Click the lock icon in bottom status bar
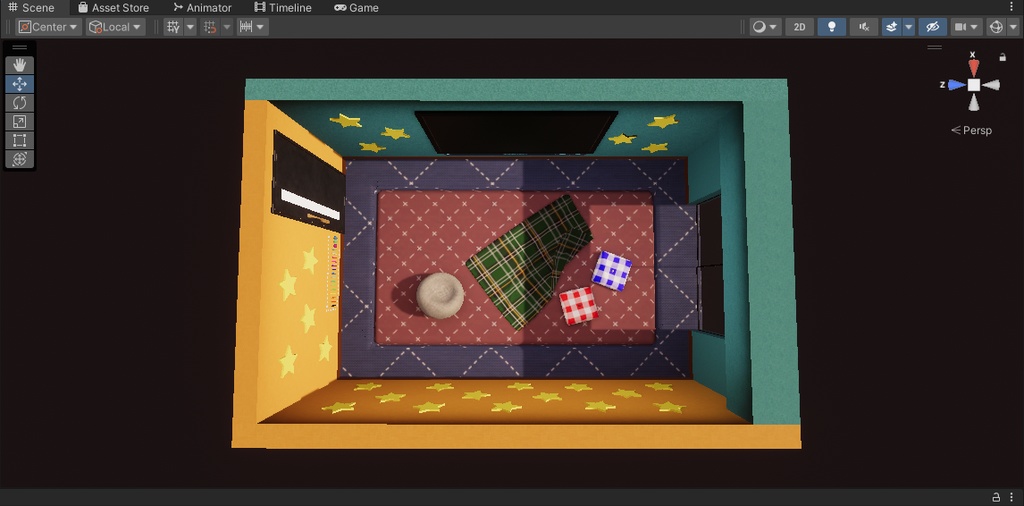Image resolution: width=1024 pixels, height=506 pixels. click(996, 497)
